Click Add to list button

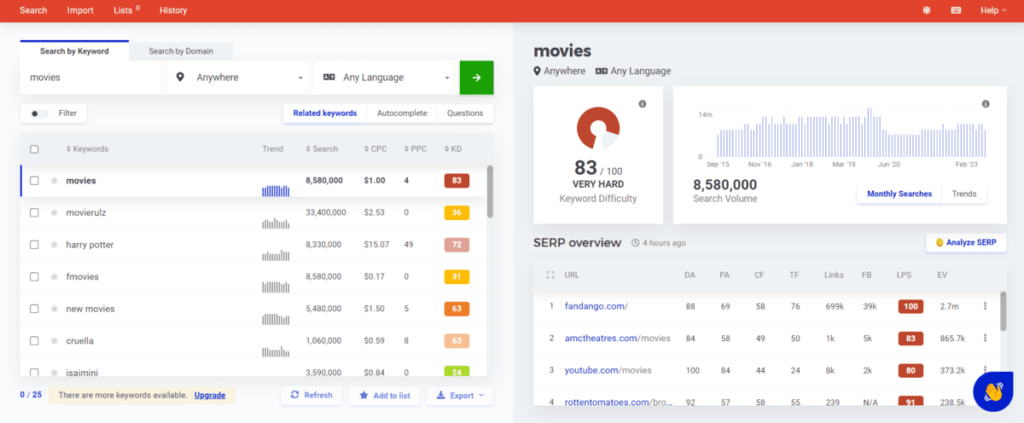click(385, 396)
